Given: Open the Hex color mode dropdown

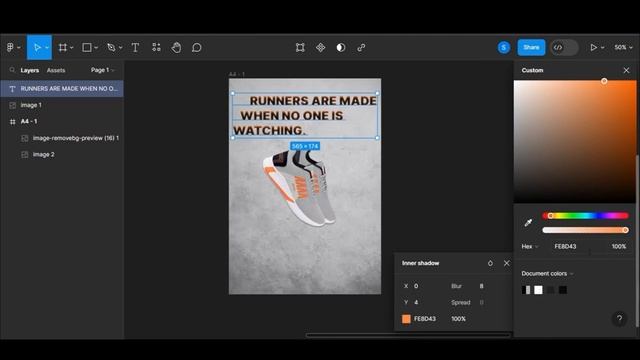Looking at the screenshot, I should point(530,247).
